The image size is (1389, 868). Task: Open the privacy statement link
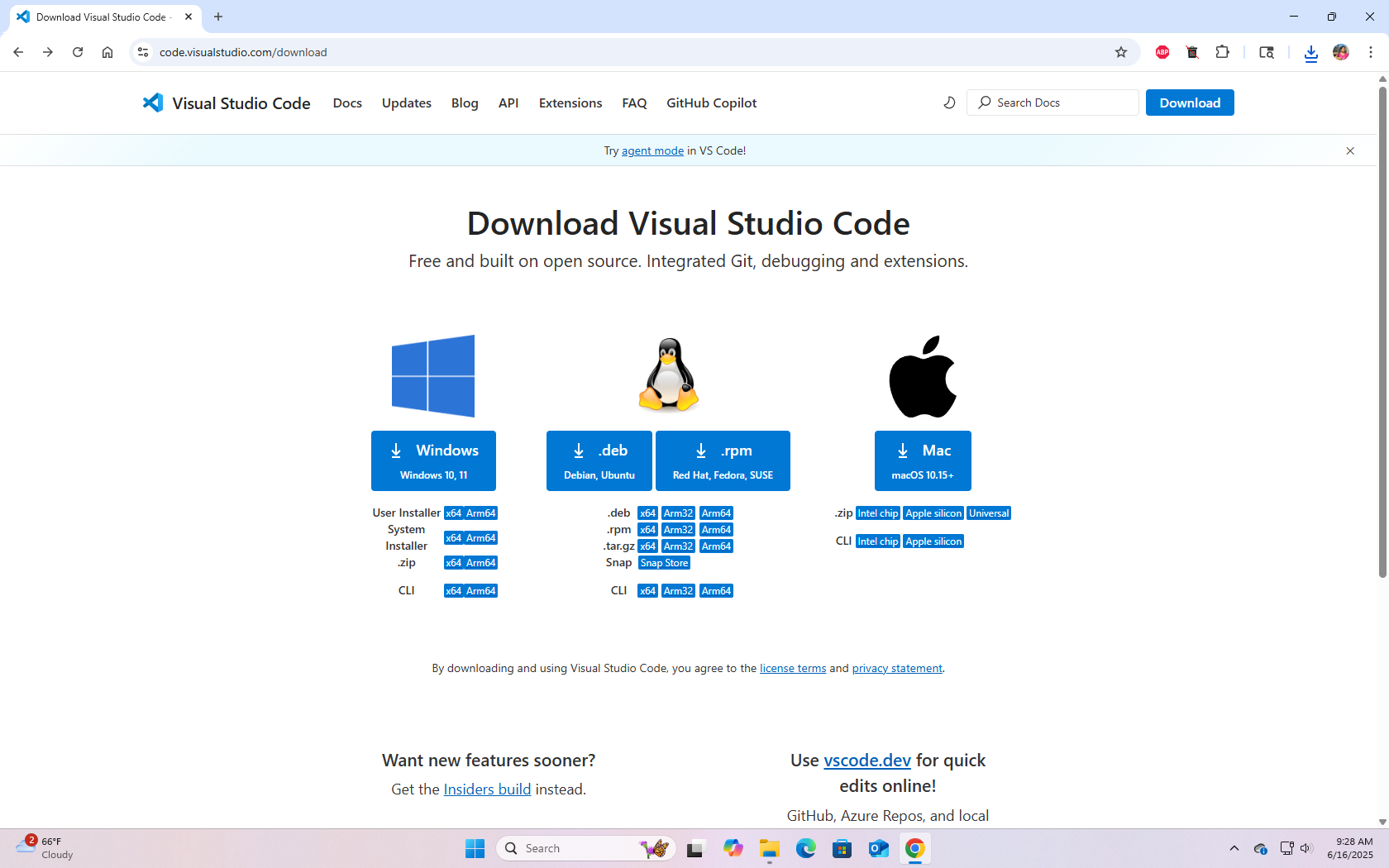click(897, 668)
